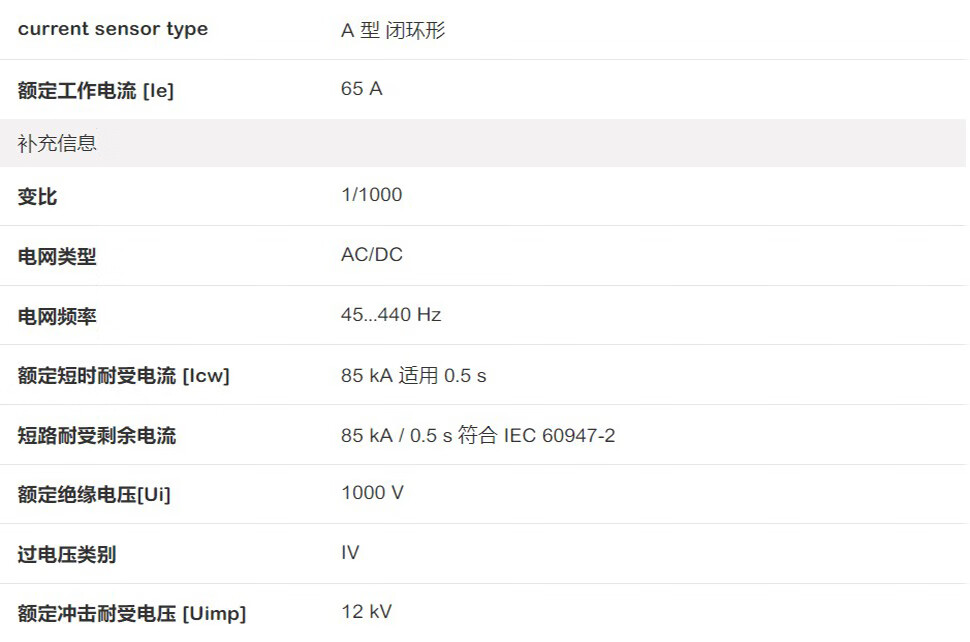Select the "IV" overvoltage category value

tap(350, 553)
